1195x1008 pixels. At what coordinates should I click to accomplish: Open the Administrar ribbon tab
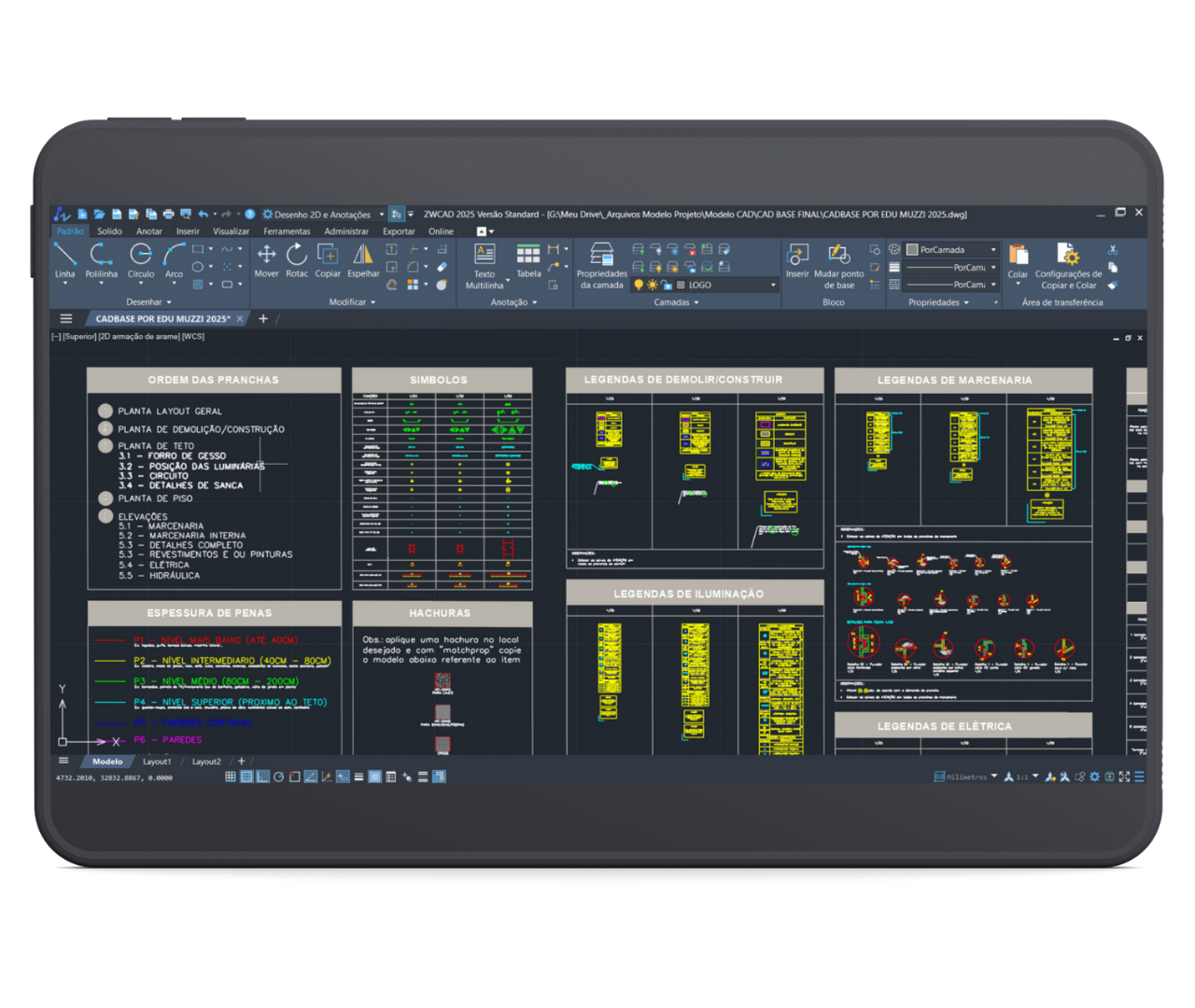click(x=346, y=231)
